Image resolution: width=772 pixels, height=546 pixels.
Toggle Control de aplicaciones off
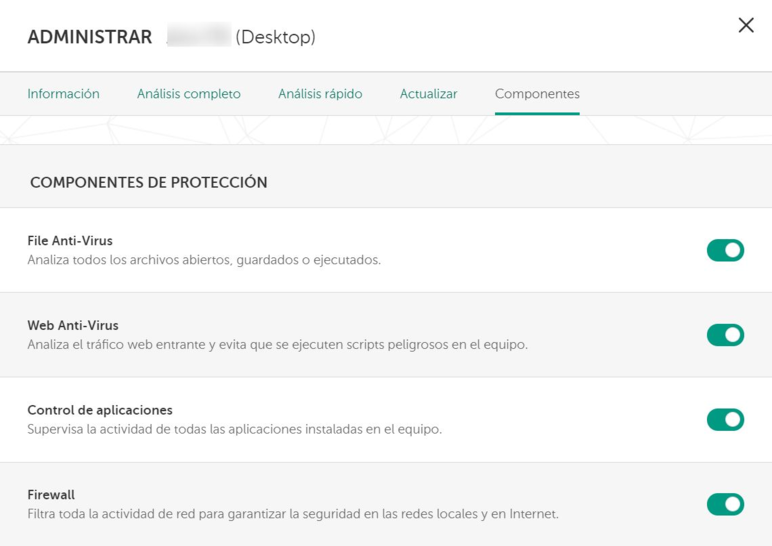click(725, 420)
